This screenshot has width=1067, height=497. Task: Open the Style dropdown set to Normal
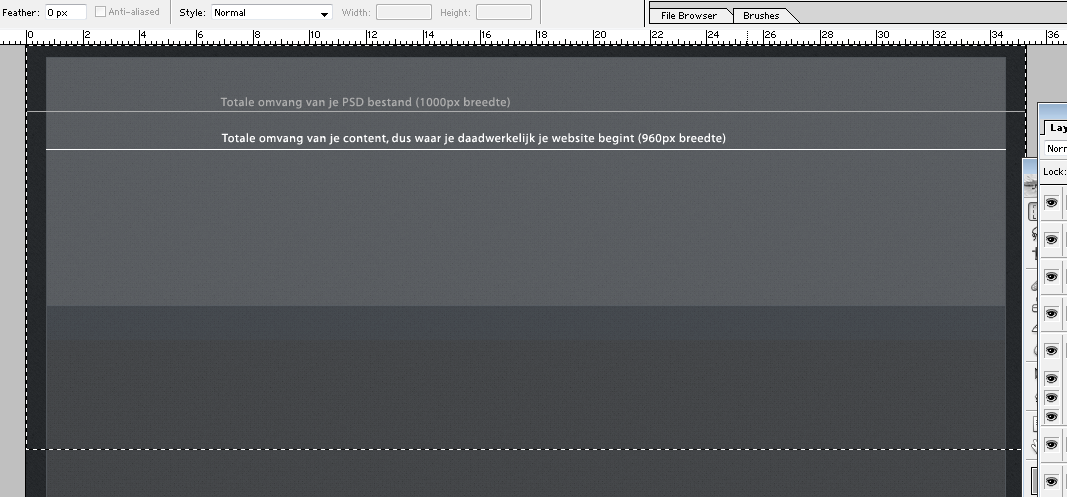(271, 13)
